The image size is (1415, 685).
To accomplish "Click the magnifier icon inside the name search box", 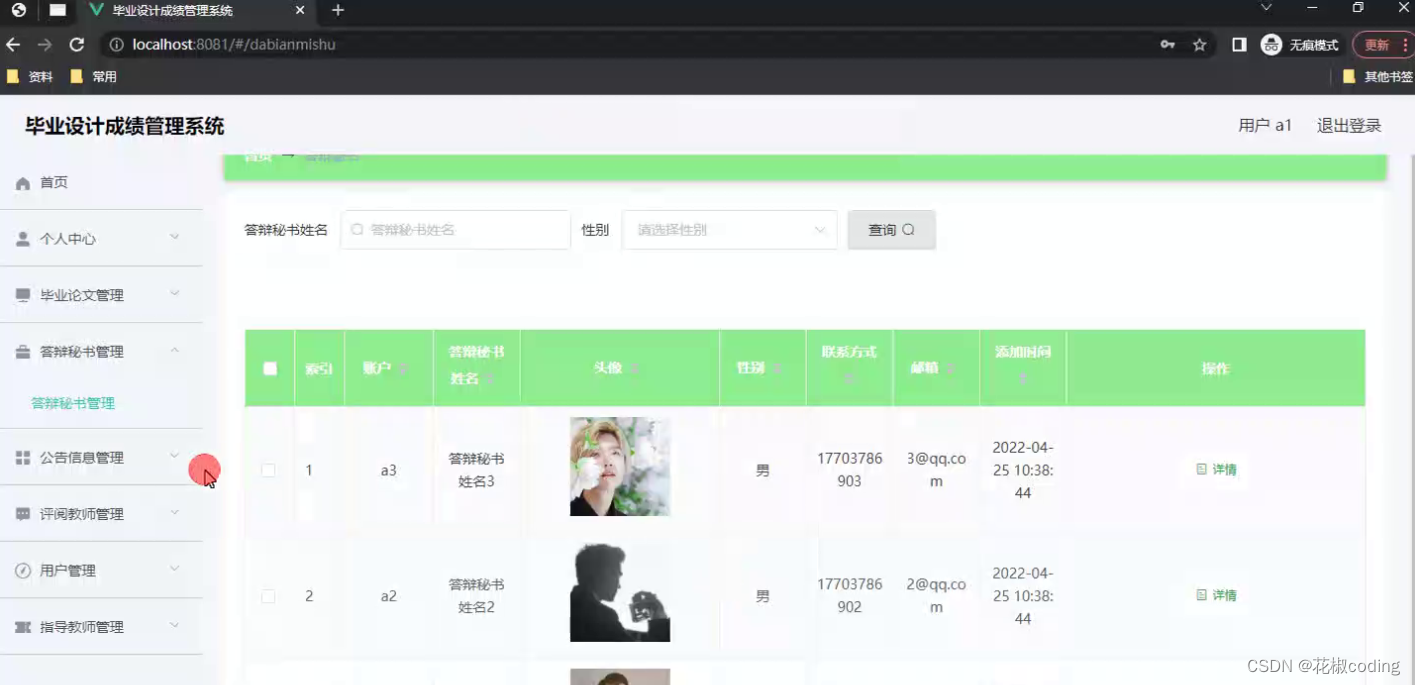I will tap(357, 229).
